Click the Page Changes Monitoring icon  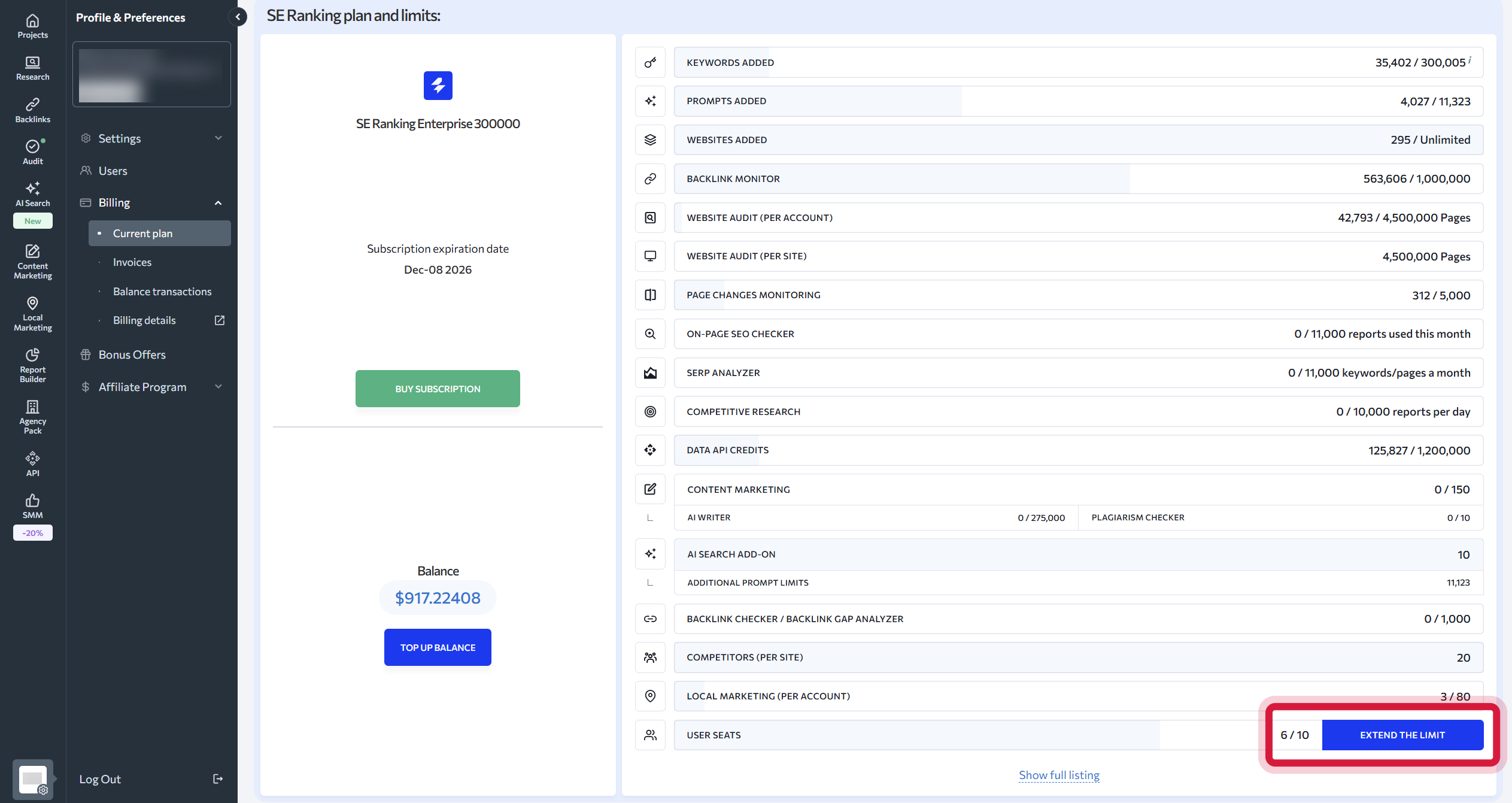(650, 295)
